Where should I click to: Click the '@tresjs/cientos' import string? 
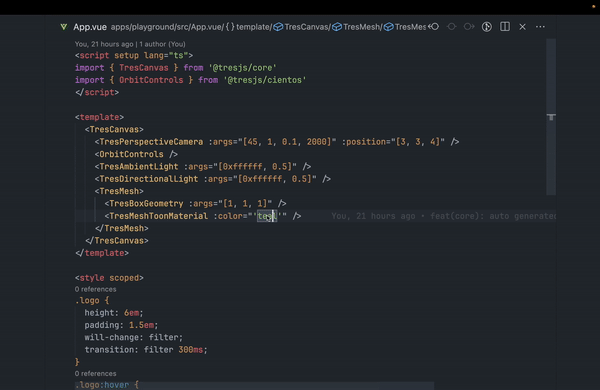(x=265, y=80)
